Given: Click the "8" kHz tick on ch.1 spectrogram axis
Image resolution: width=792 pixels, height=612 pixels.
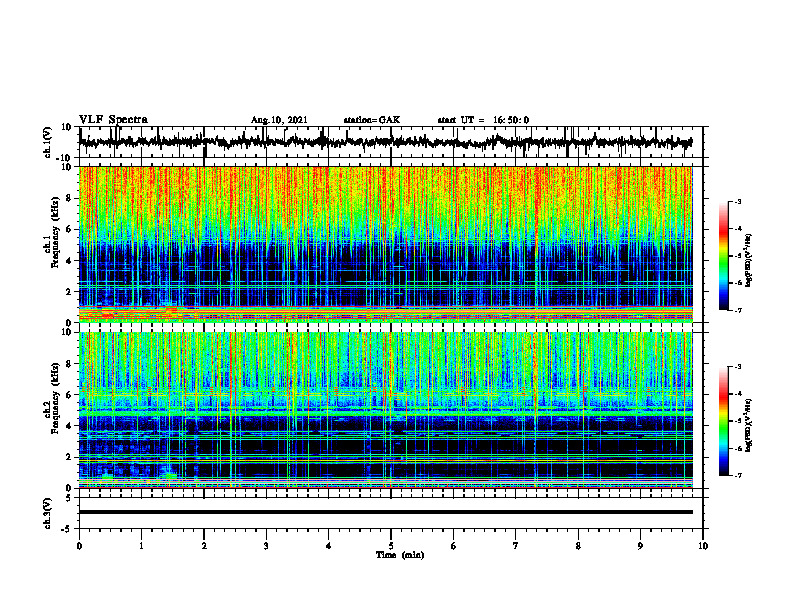Looking at the screenshot, I should 70,198.
